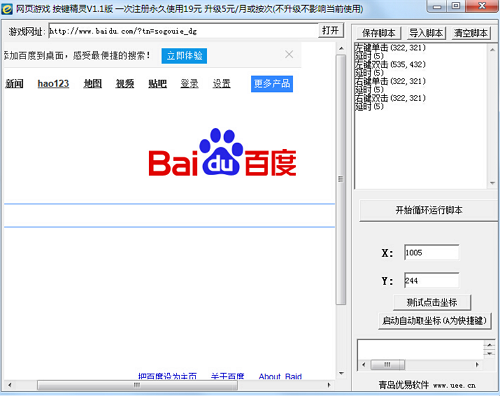Click the Y coordinate input field
This screenshot has width=500, height=396.
431,281
